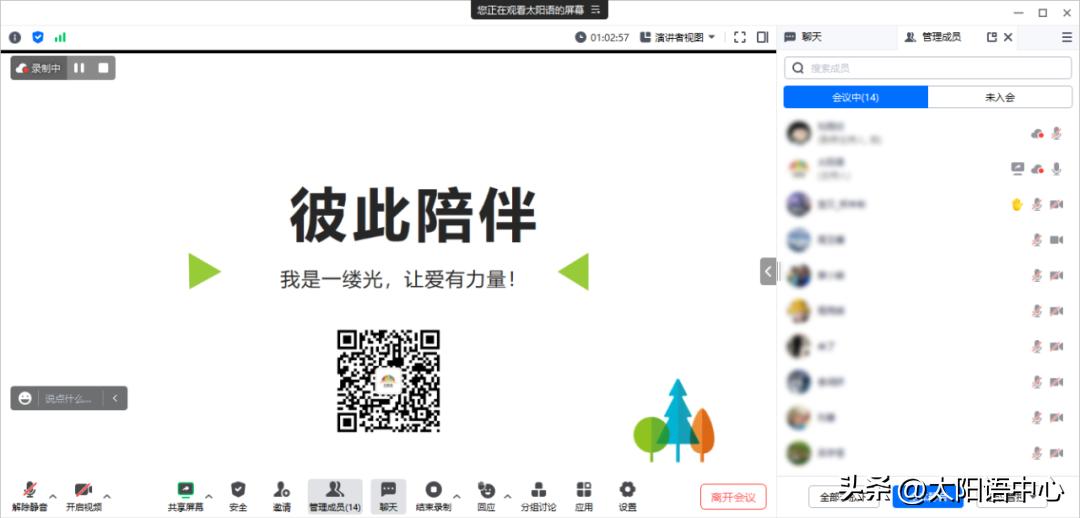Viewport: 1080px width, 518px height.
Task: Click the meeting timer 01:02:57
Action: 602,37
